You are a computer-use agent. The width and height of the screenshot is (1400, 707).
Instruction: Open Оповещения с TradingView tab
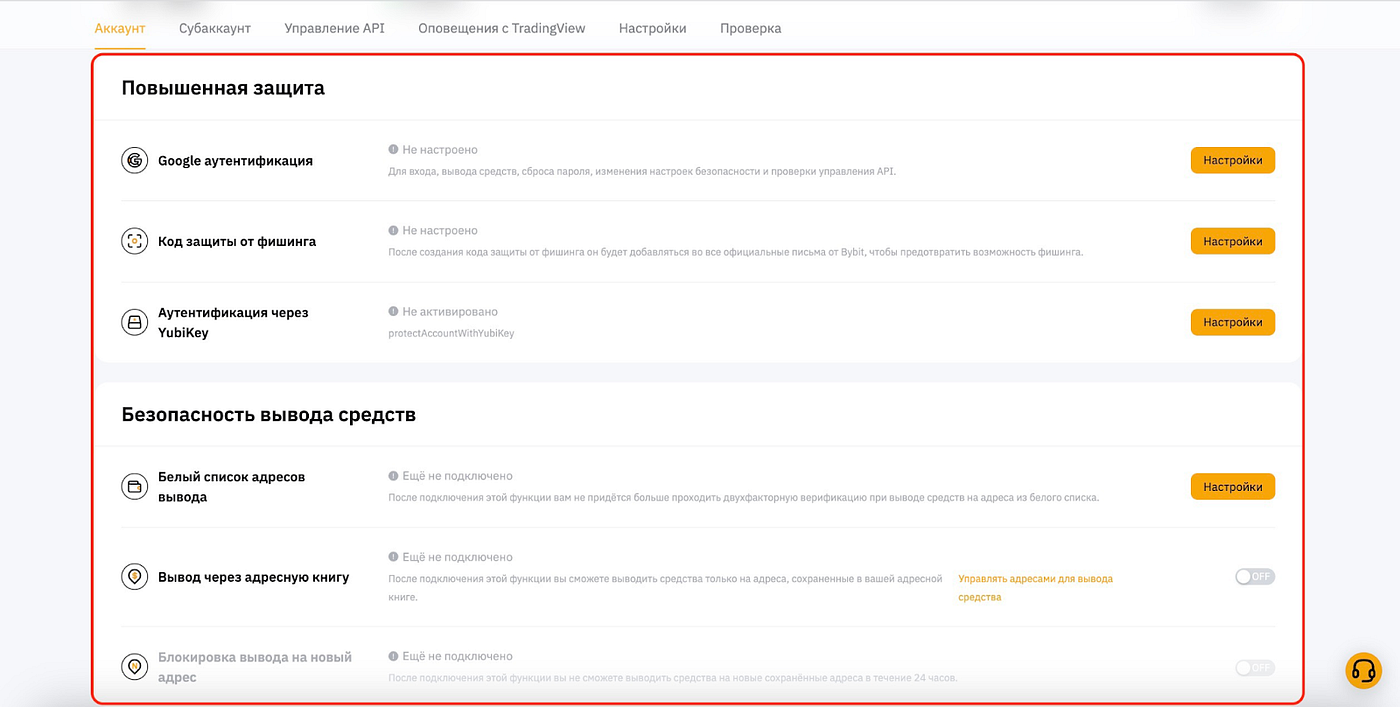[502, 28]
